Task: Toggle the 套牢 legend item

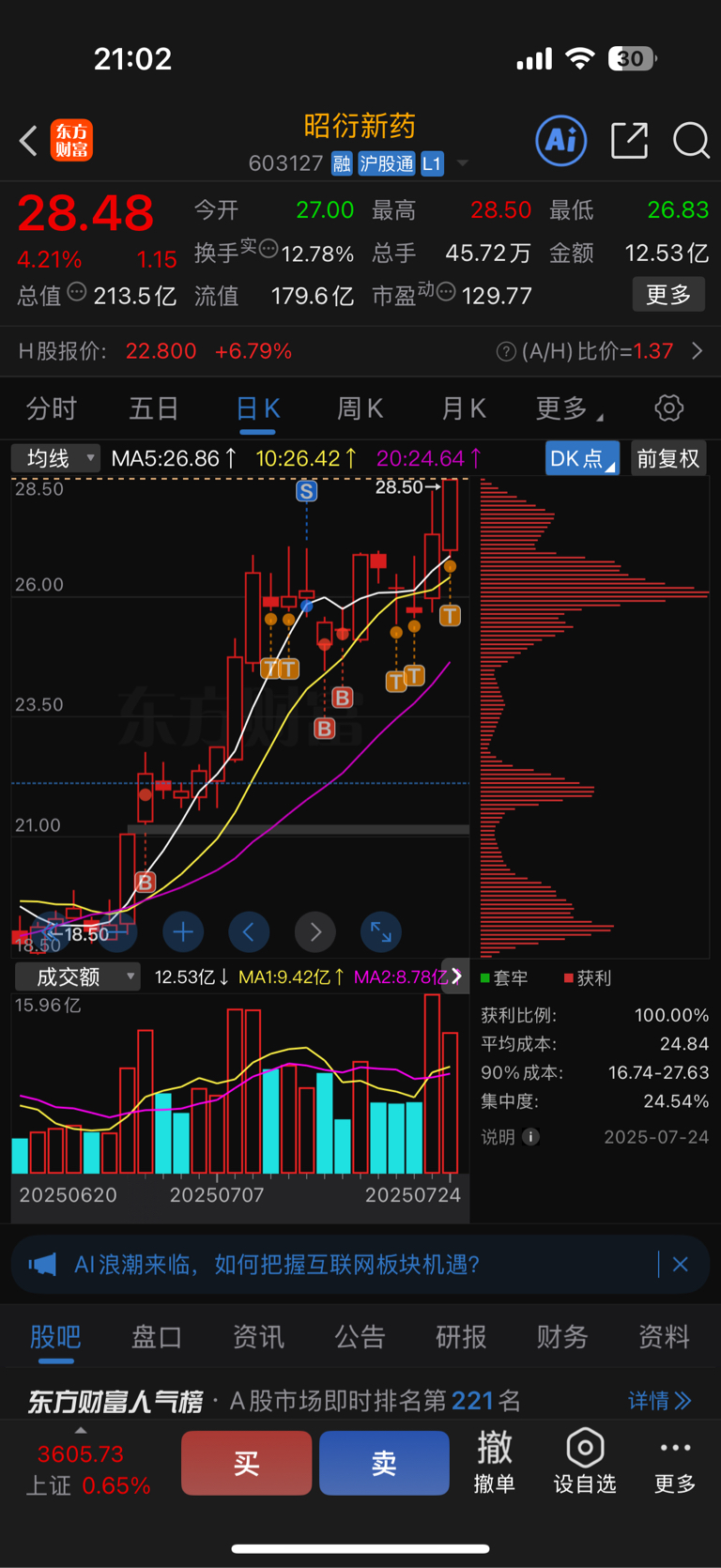Action: (504, 978)
